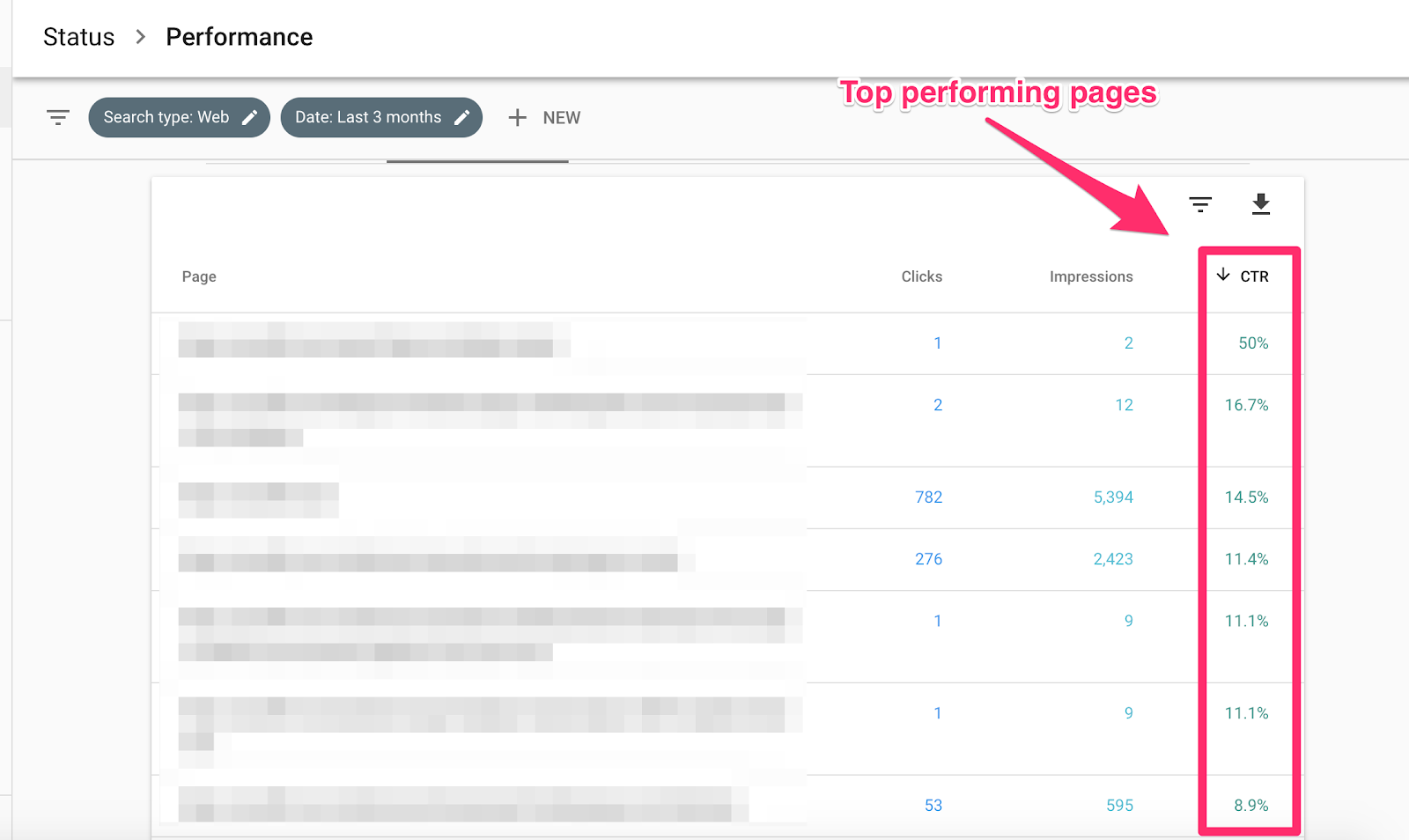Download the table data via export icon

1261,204
